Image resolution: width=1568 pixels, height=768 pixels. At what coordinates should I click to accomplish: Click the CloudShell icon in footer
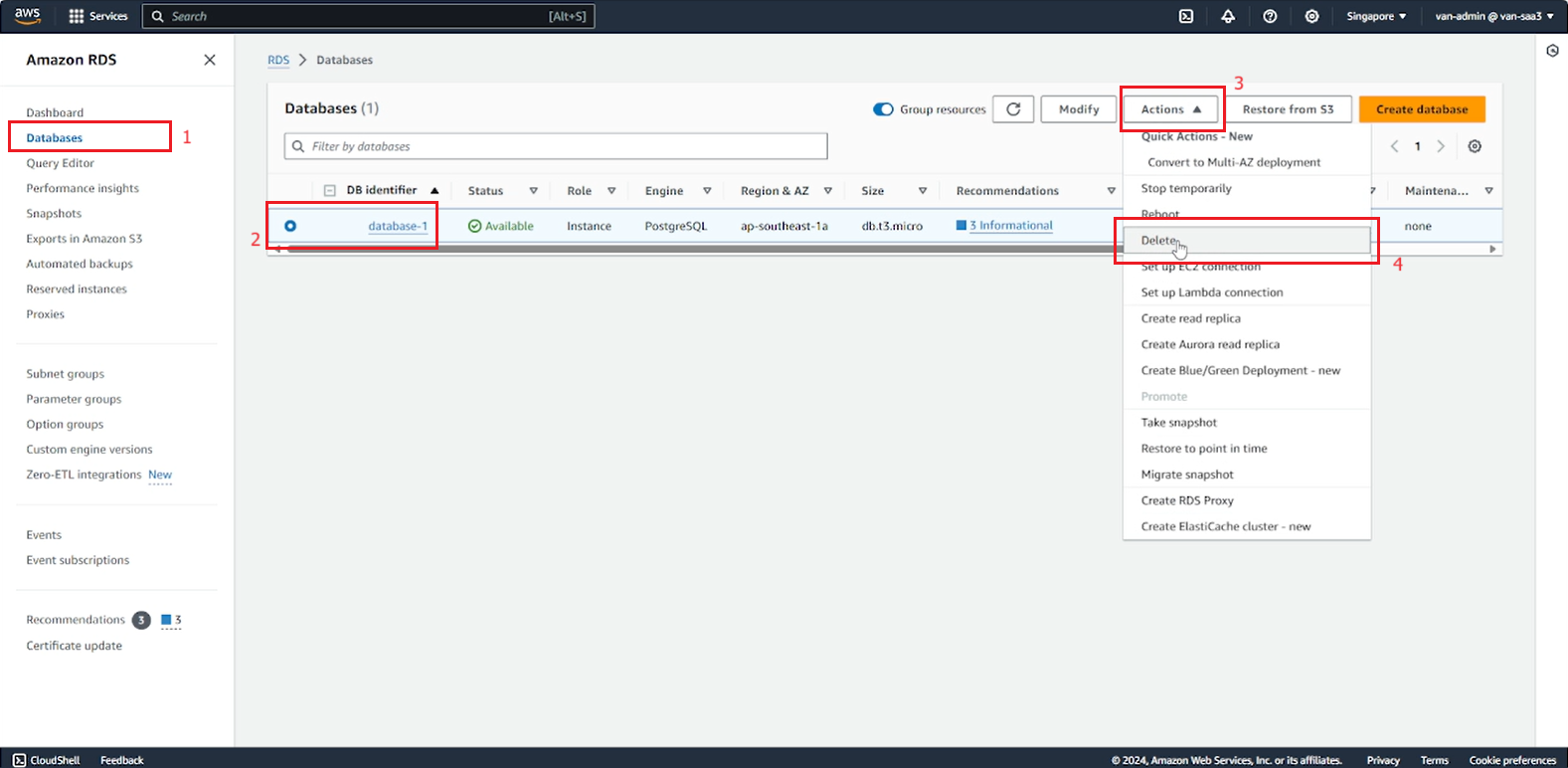pyautogui.click(x=20, y=760)
